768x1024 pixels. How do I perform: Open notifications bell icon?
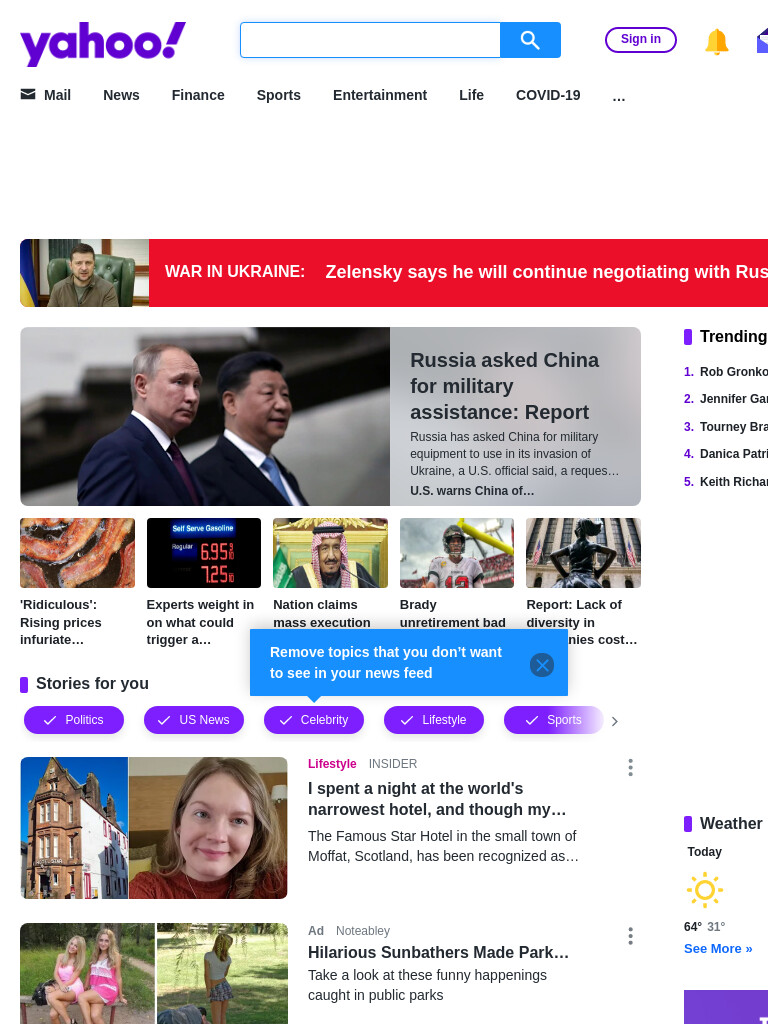click(x=716, y=41)
